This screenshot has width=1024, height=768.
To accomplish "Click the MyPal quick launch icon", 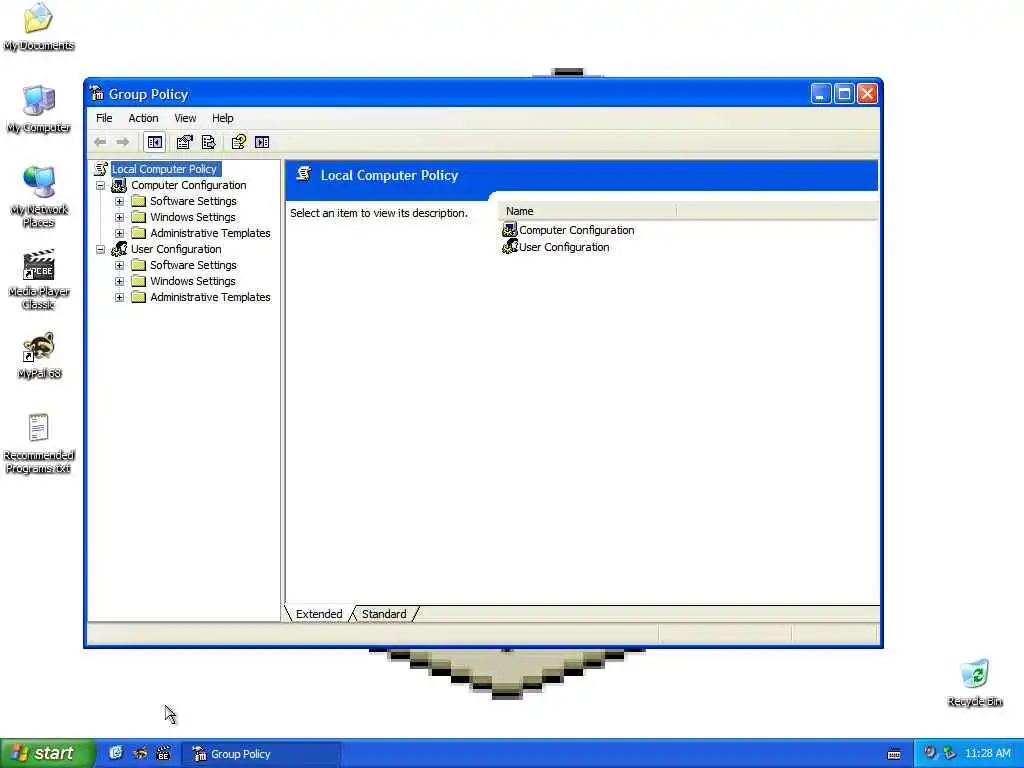I will coord(140,754).
